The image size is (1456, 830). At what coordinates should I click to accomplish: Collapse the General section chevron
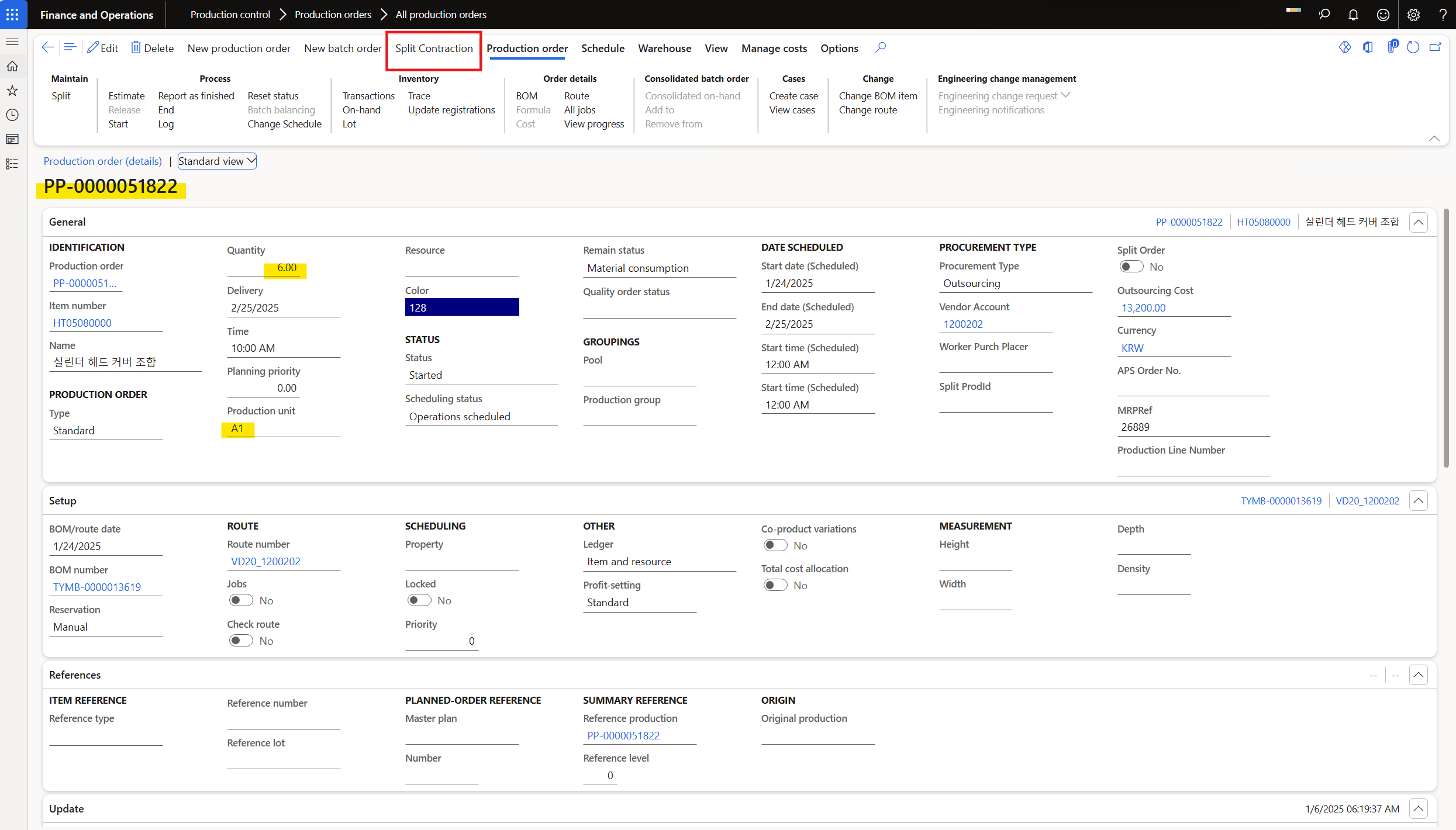[x=1419, y=222]
